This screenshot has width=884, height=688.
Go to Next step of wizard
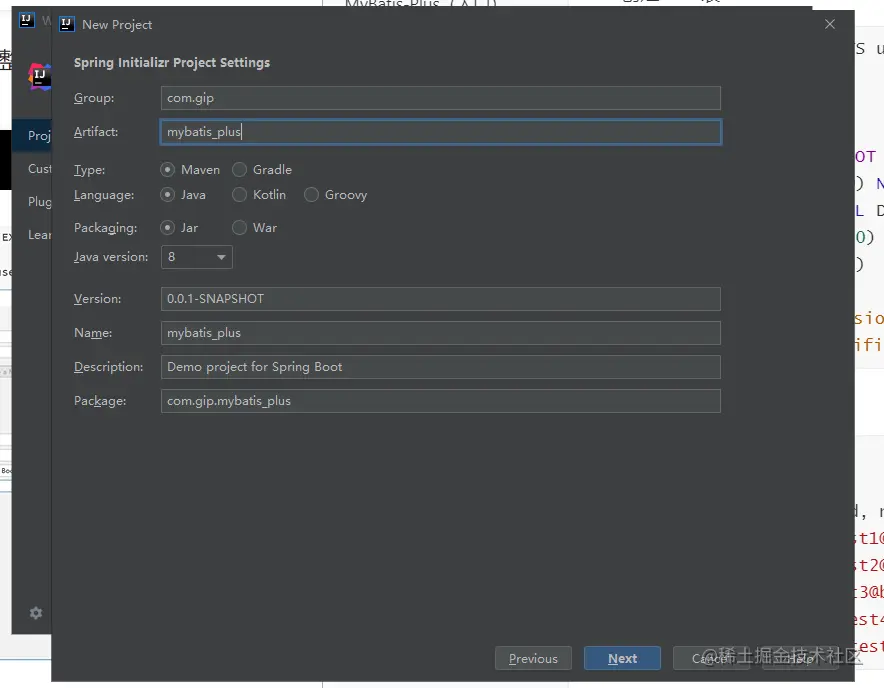point(622,658)
